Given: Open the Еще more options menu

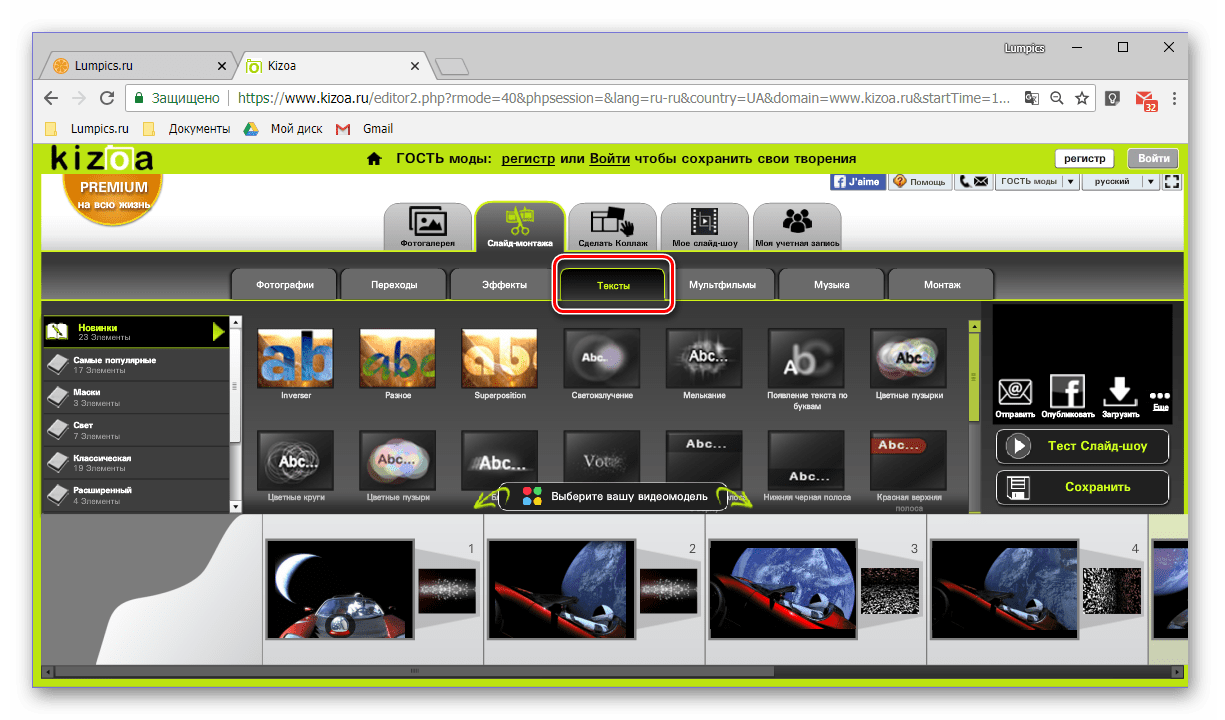Looking at the screenshot, I should pyautogui.click(x=1160, y=399).
